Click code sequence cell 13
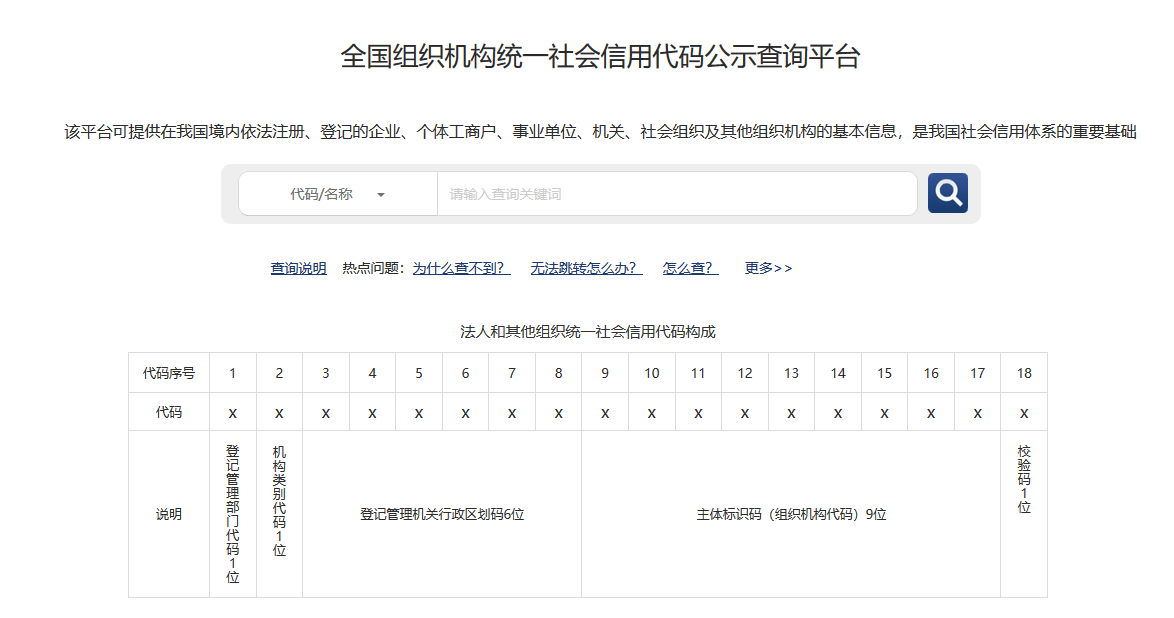The image size is (1174, 618). [791, 373]
